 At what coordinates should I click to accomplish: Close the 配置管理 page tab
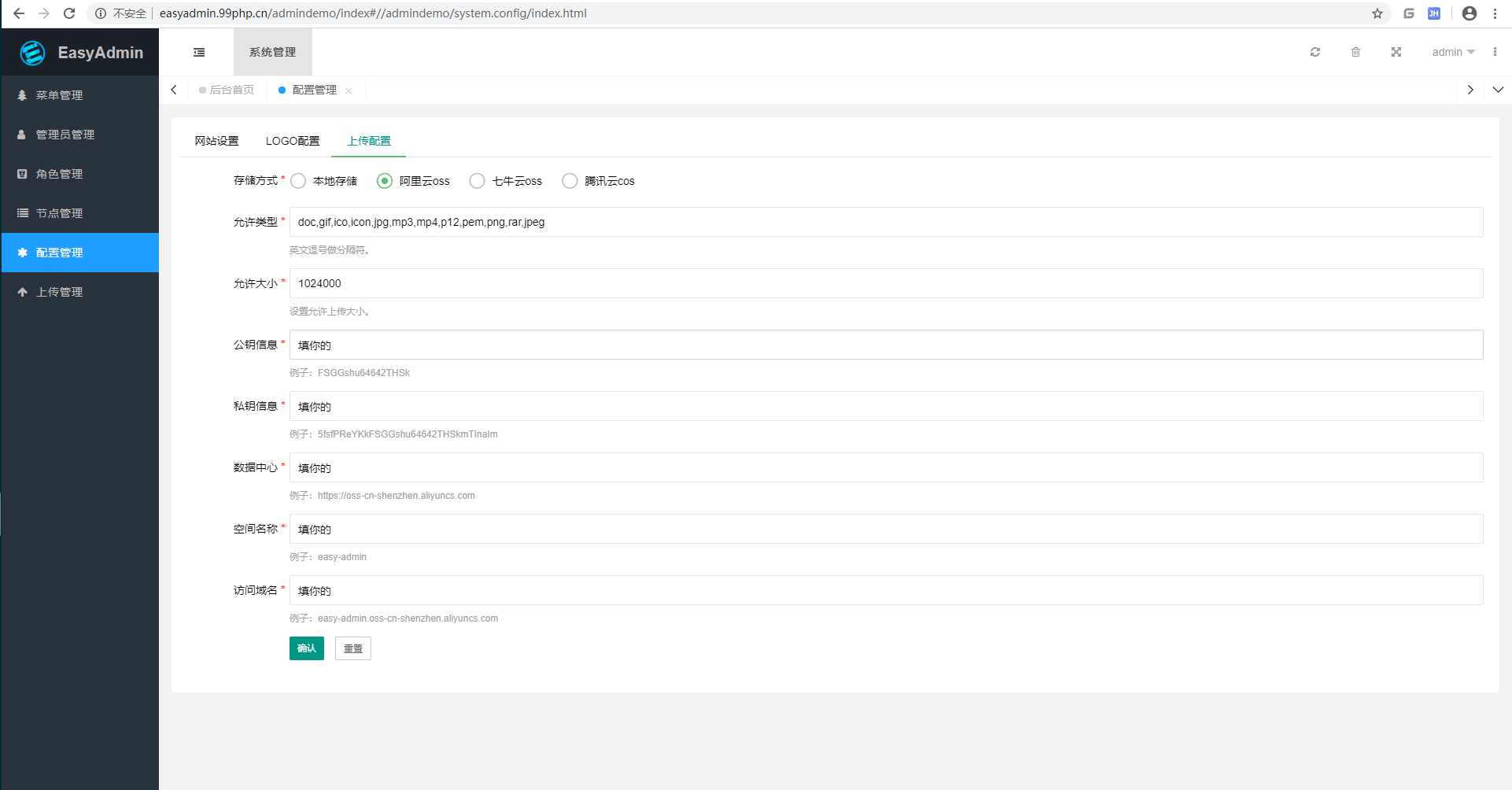[348, 90]
